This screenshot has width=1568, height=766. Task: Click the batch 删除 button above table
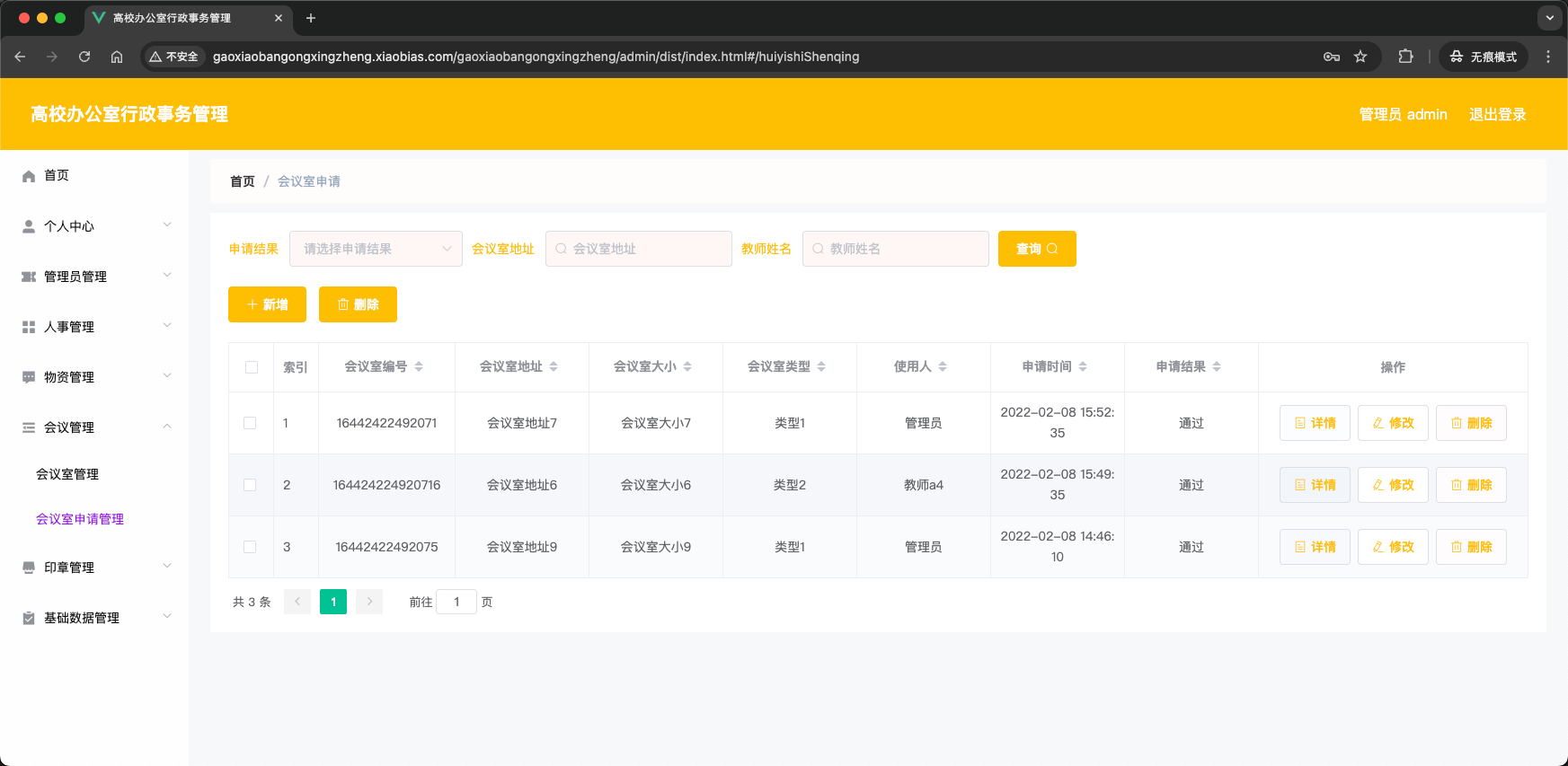coord(358,304)
